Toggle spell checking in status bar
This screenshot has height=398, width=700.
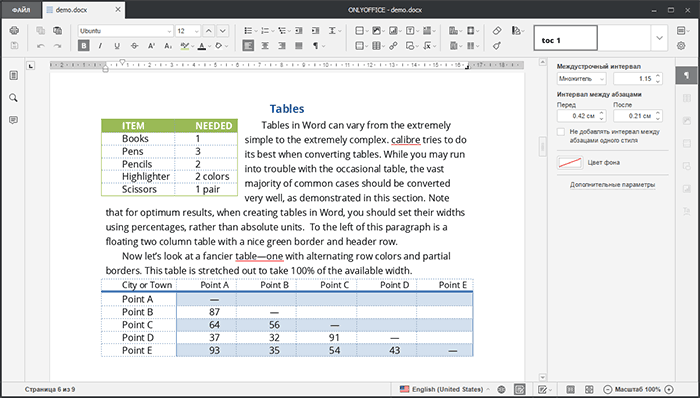[x=520, y=390]
